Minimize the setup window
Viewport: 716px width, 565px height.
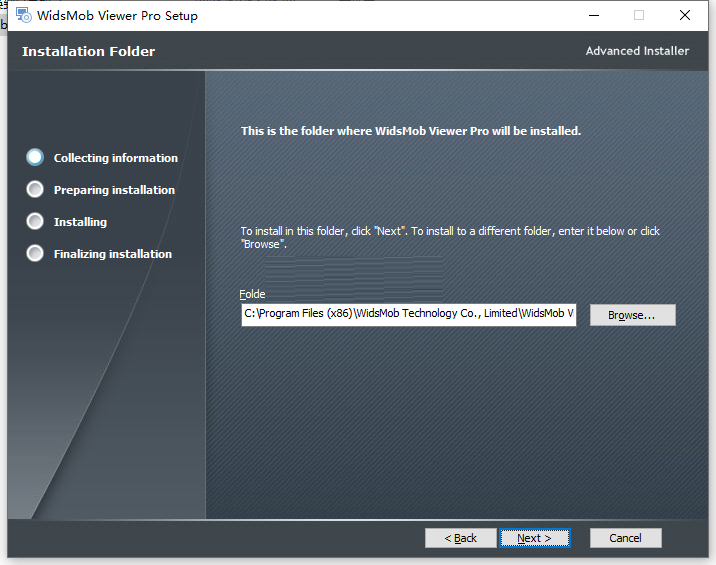pyautogui.click(x=594, y=16)
